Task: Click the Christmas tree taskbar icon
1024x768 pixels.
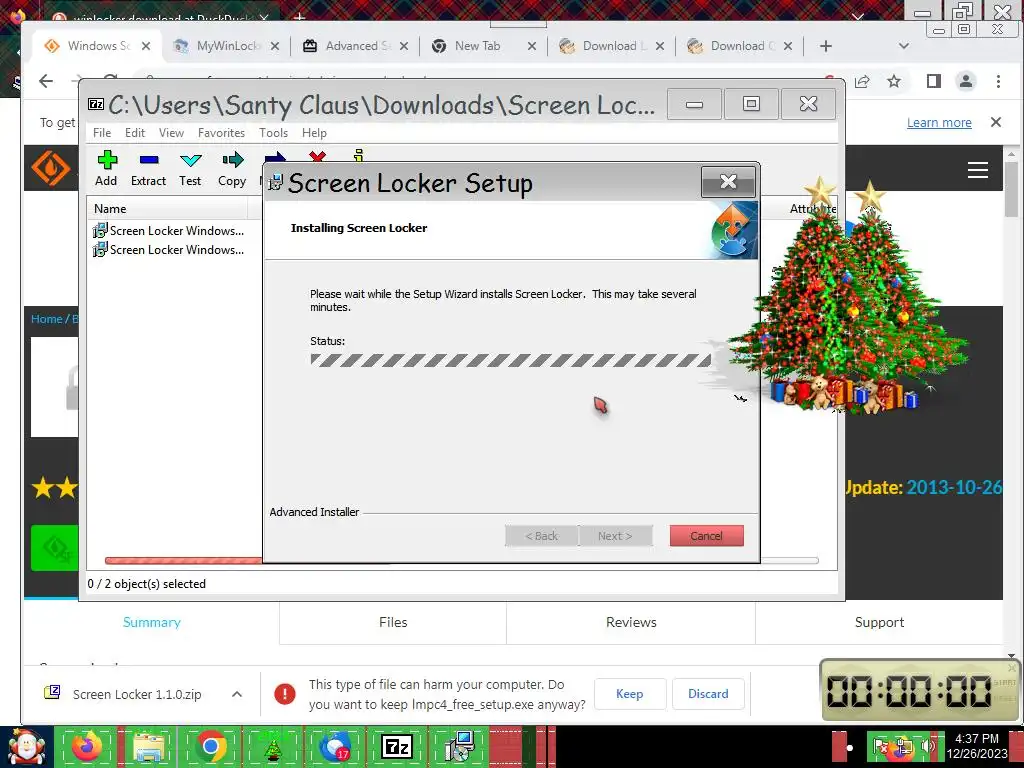Action: pyautogui.click(x=273, y=746)
